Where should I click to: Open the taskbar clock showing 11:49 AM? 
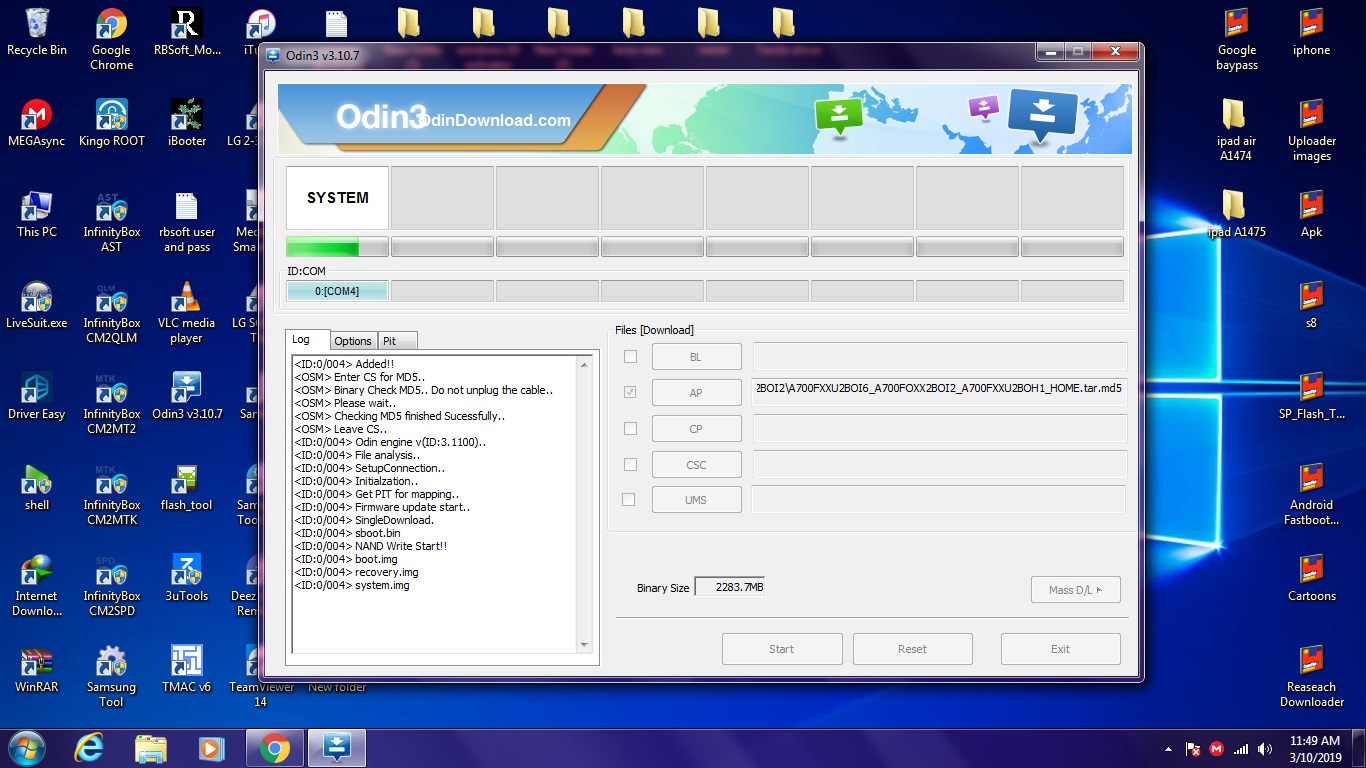point(1315,749)
